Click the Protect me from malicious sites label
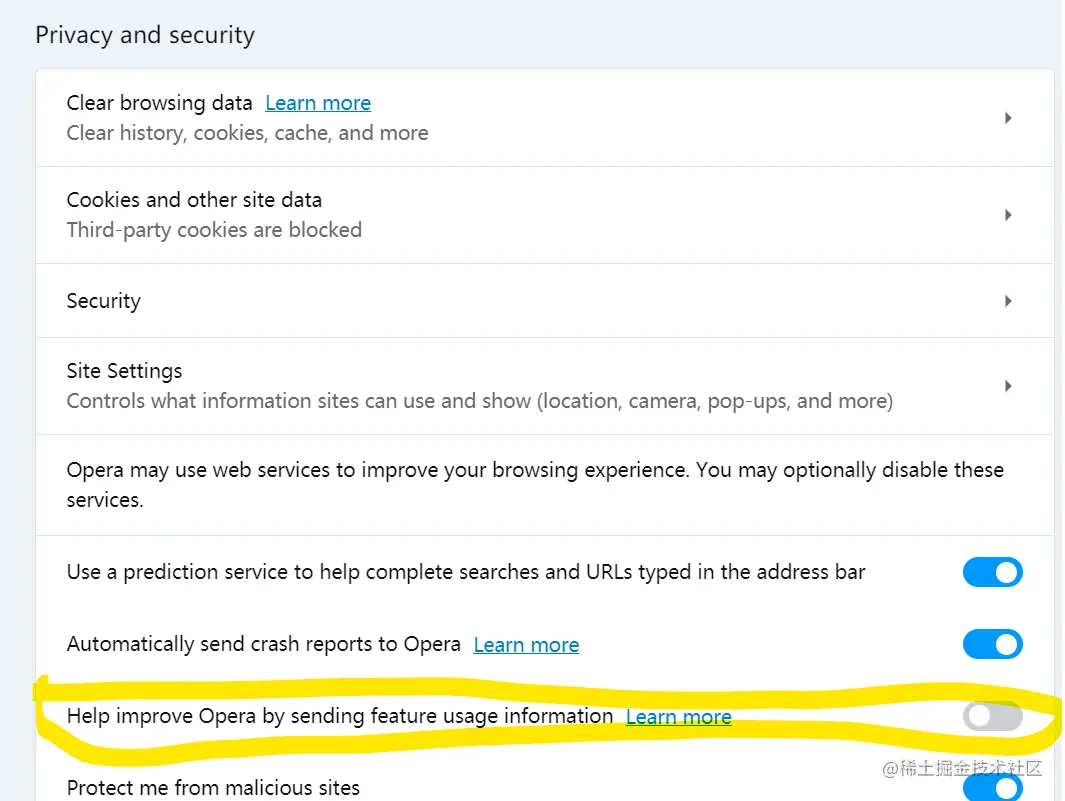This screenshot has width=1065, height=801. click(213, 788)
